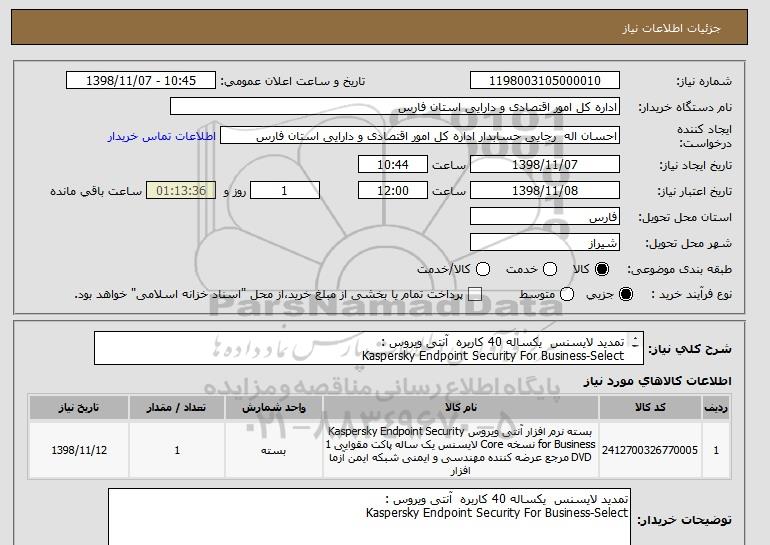Viewport: 770px width, 545px height.
Task: Click the تعداد / مقدار column header
Action: tap(177, 408)
